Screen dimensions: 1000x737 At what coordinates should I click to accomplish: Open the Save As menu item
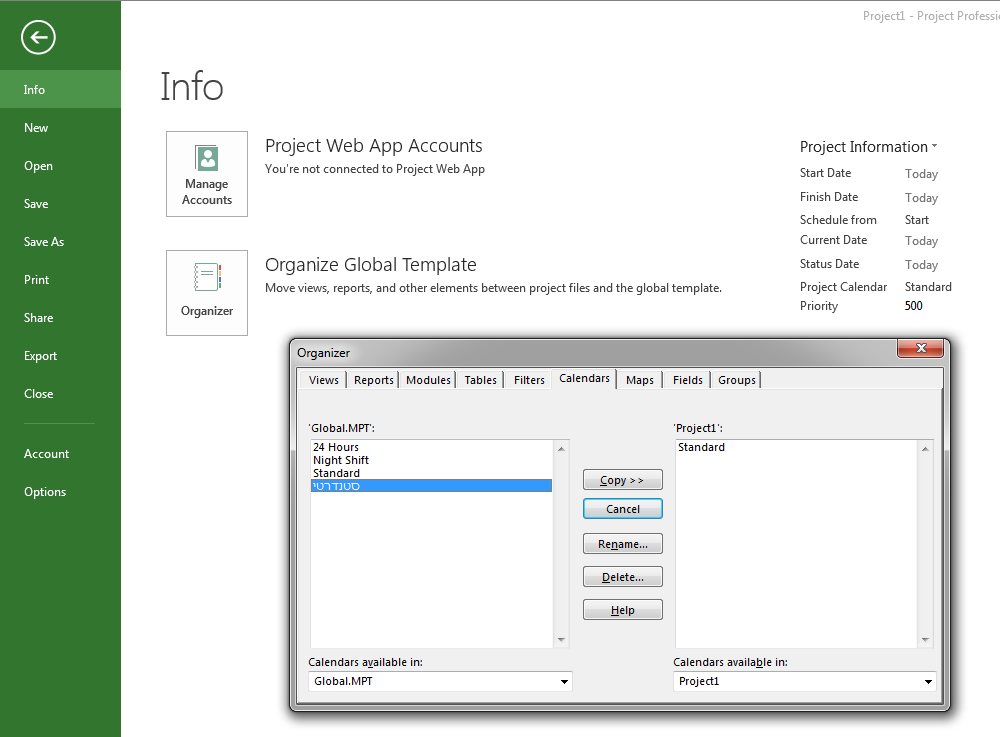tap(44, 242)
